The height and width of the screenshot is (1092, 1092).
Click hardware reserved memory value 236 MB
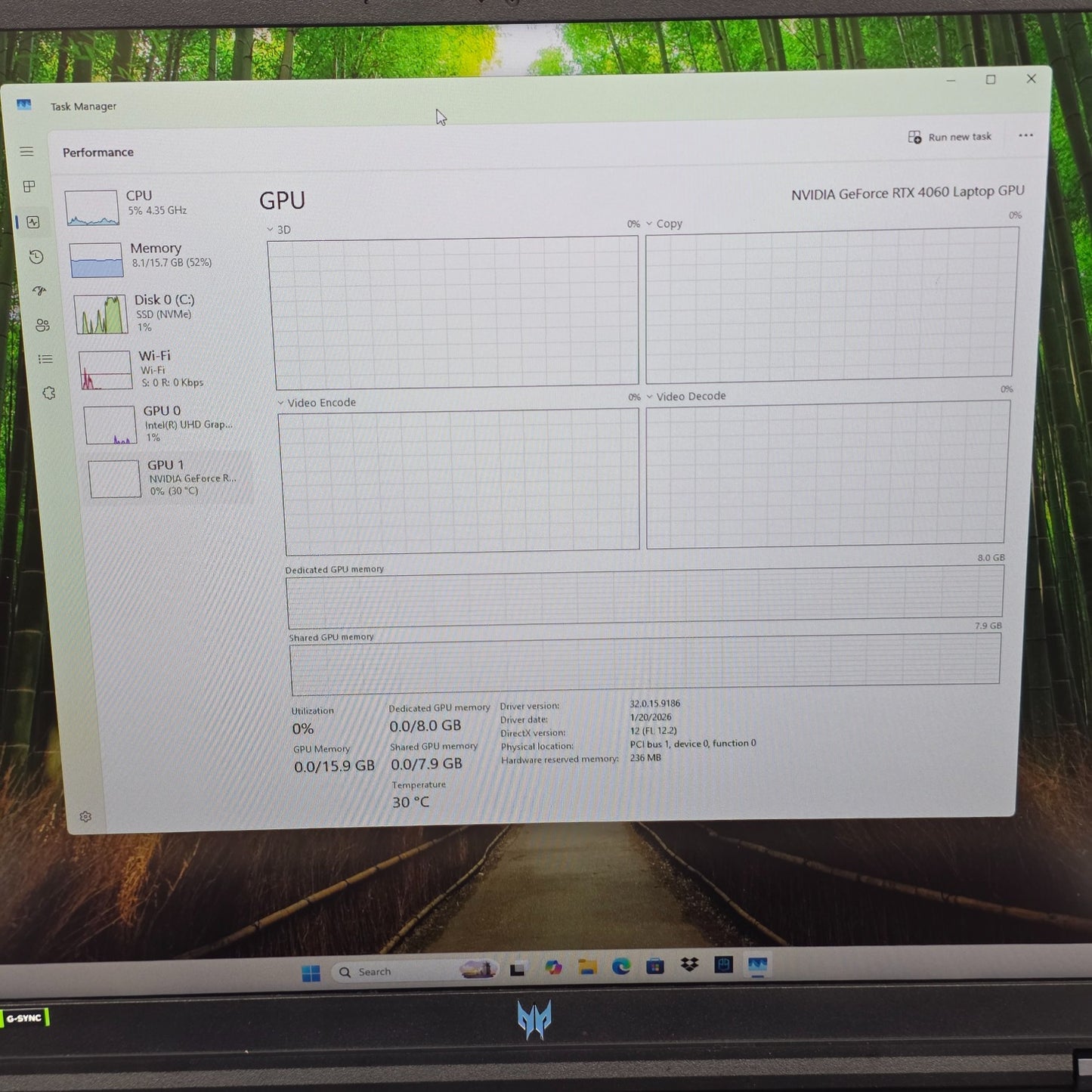click(x=645, y=757)
